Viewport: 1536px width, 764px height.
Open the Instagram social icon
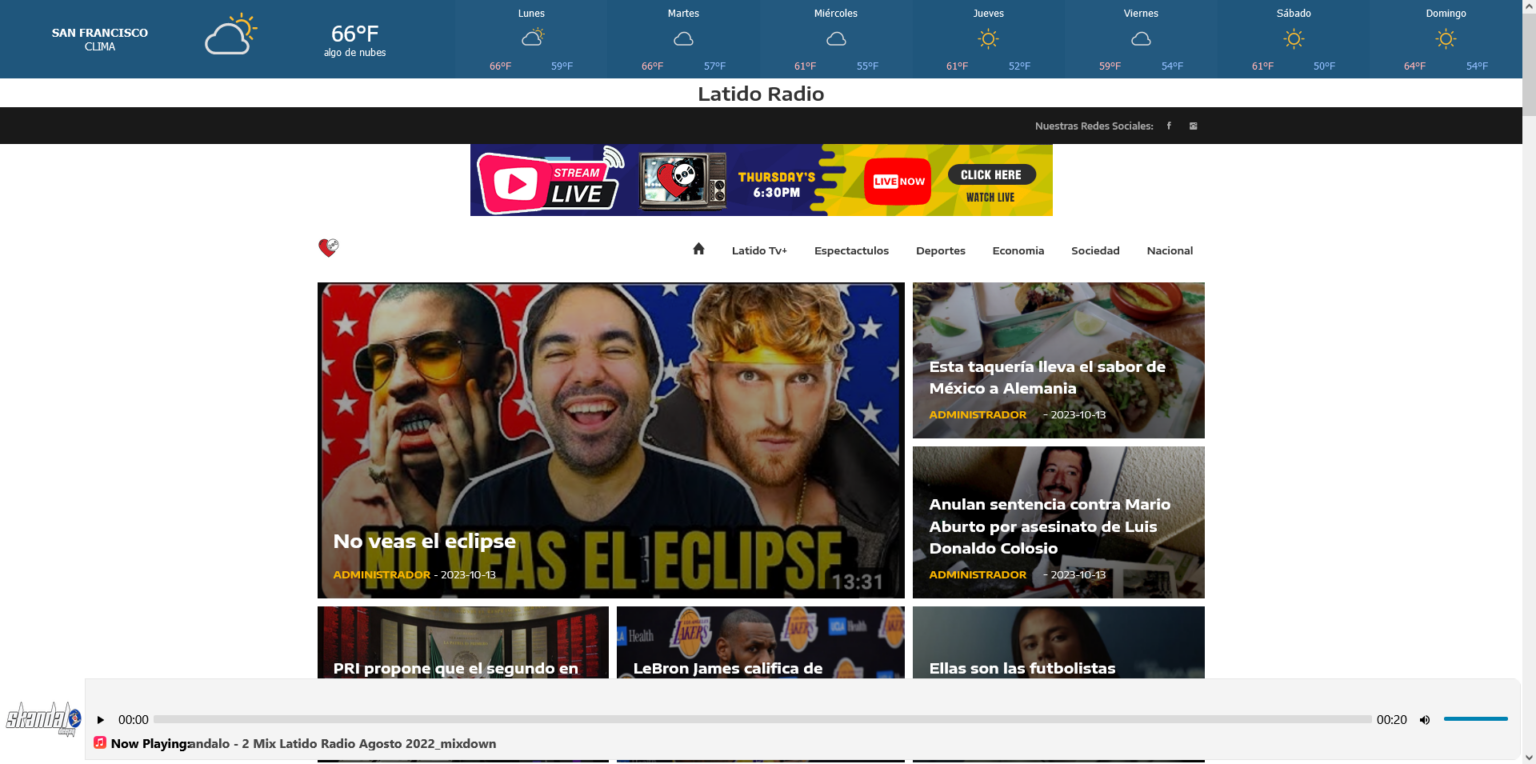pos(1193,126)
